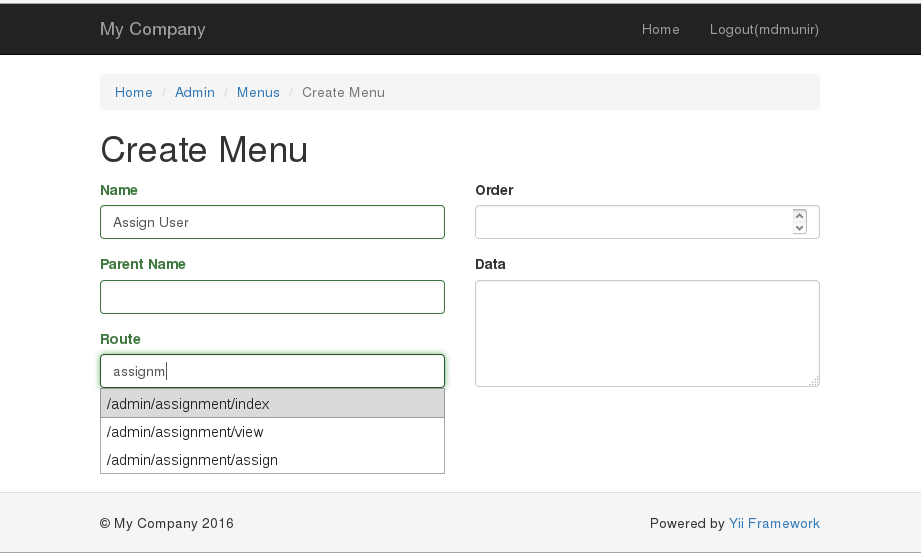Screen dimensions: 921x553
Task: Log out via Logout(mdmunir)
Action: point(764,29)
